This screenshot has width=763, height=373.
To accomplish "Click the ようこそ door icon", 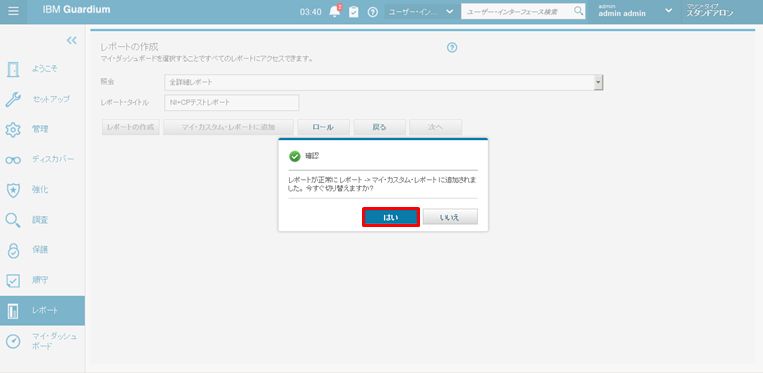I will coord(13,69).
